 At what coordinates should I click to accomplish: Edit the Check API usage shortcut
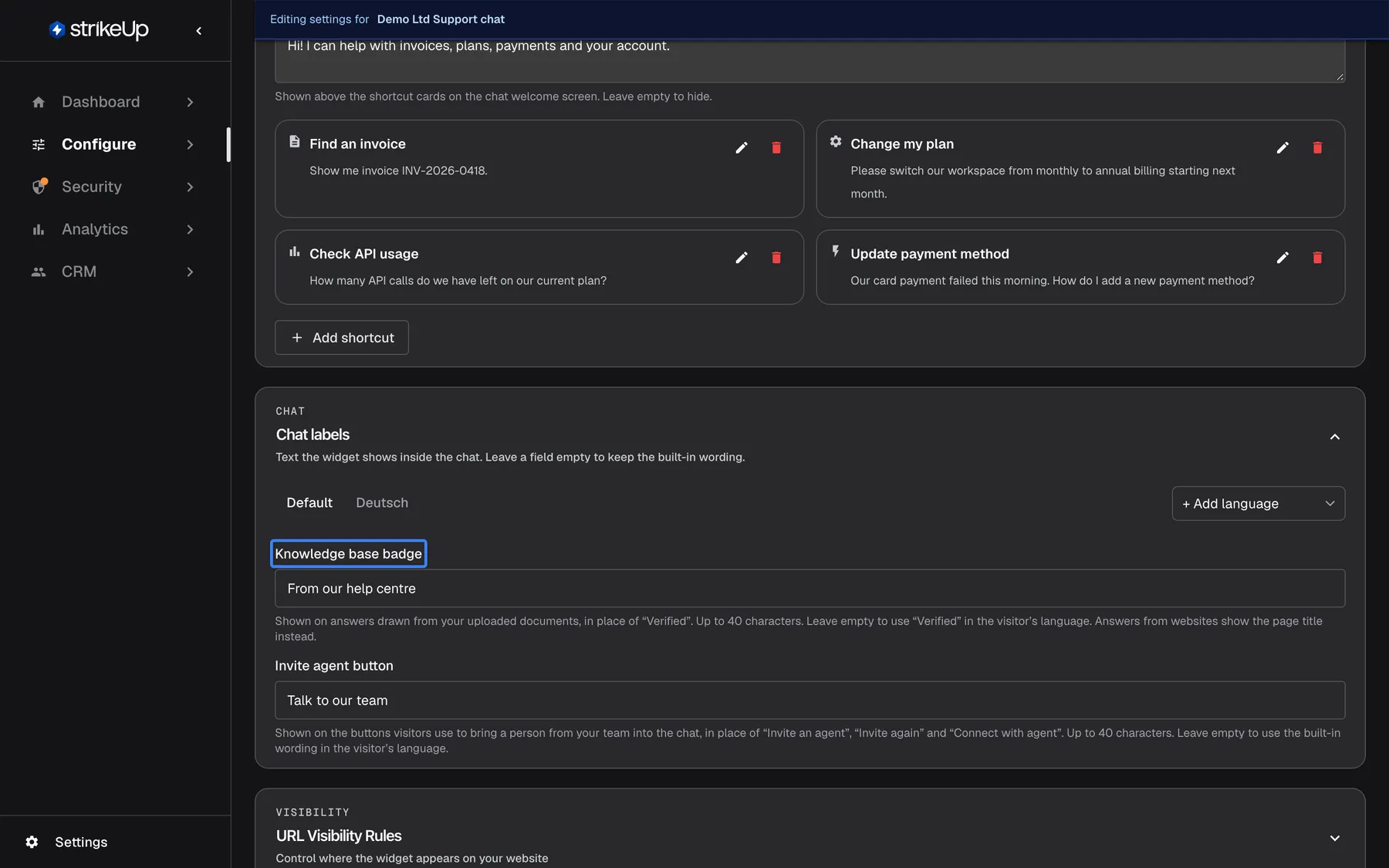click(x=742, y=258)
